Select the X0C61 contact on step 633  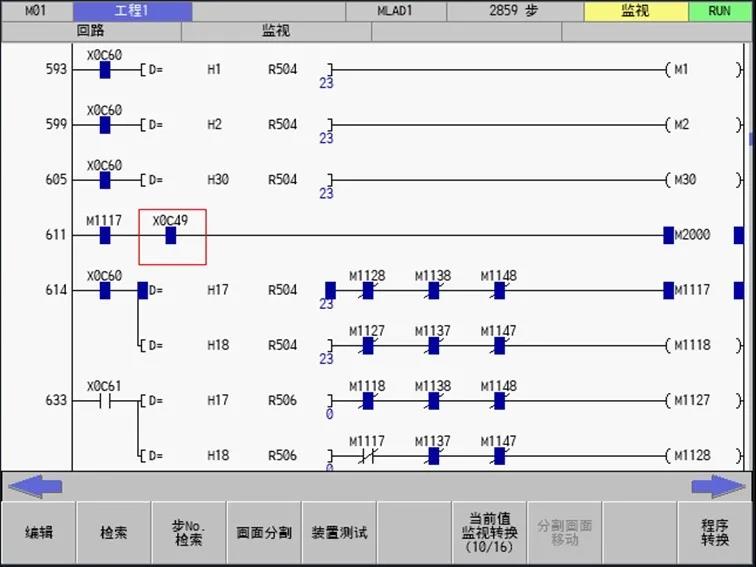[x=104, y=400]
